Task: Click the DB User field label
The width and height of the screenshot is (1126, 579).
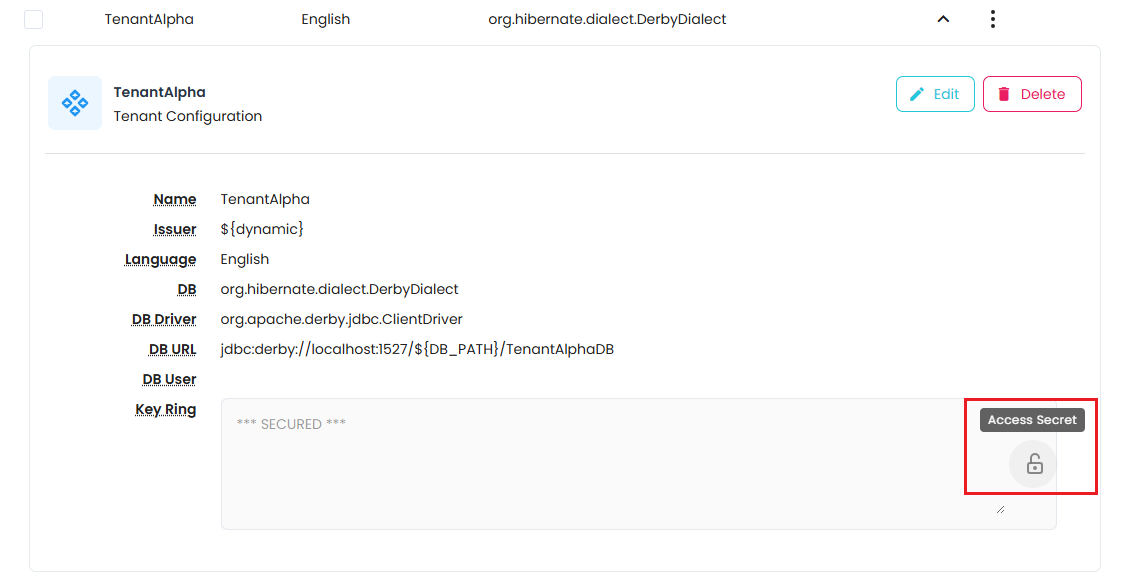Action: pos(169,379)
